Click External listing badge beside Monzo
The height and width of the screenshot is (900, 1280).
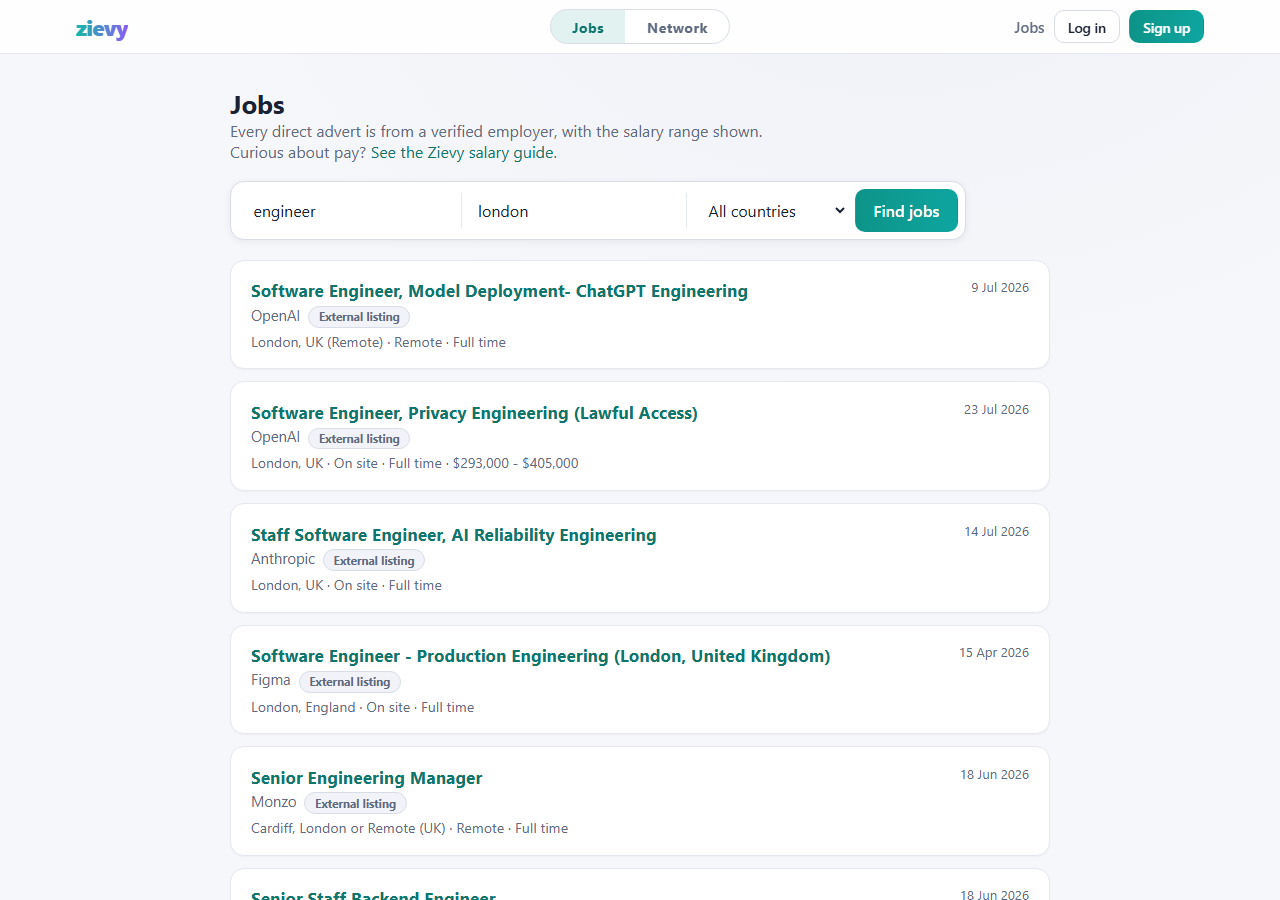(x=356, y=804)
